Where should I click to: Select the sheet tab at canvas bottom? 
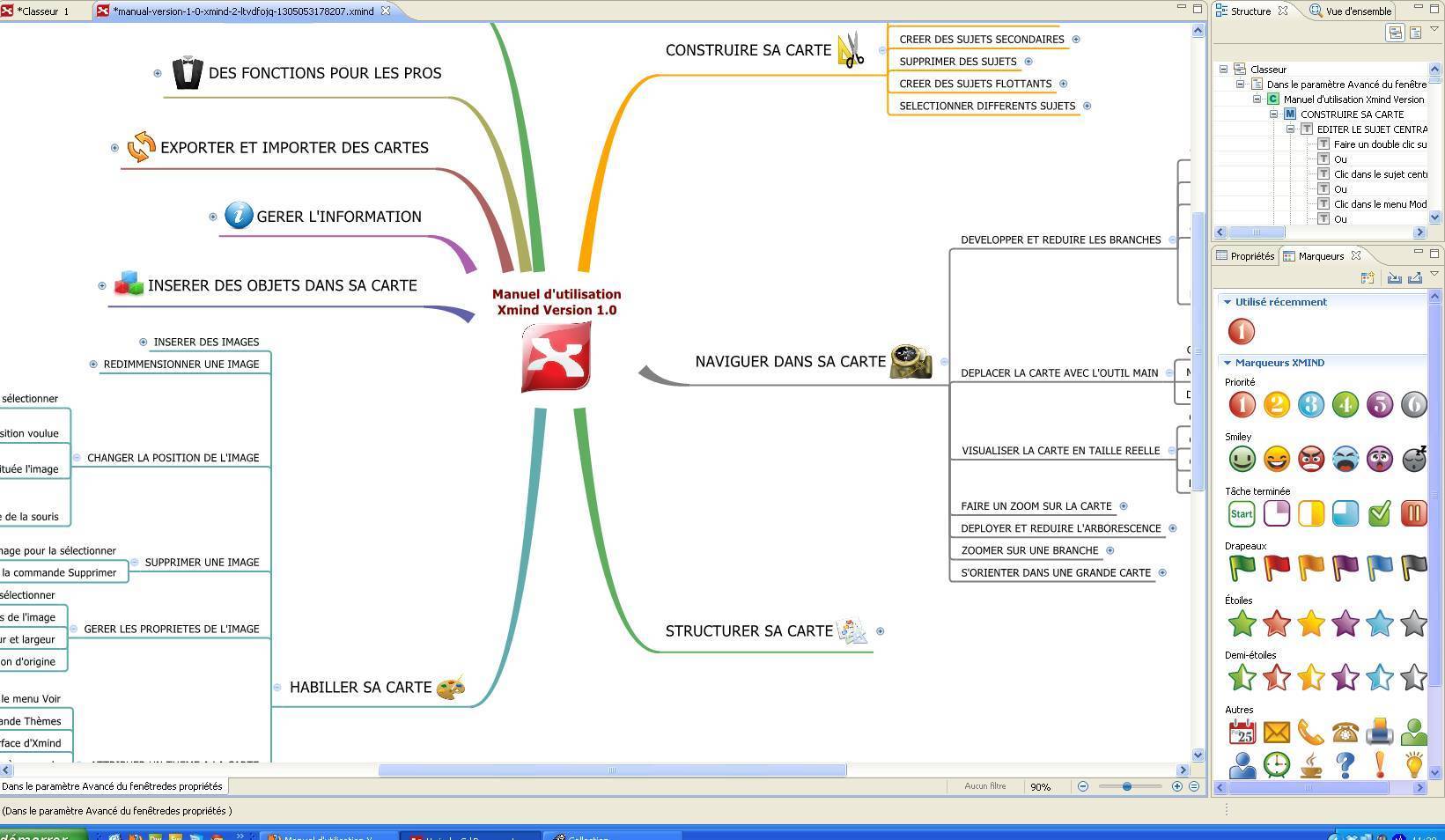[113, 786]
